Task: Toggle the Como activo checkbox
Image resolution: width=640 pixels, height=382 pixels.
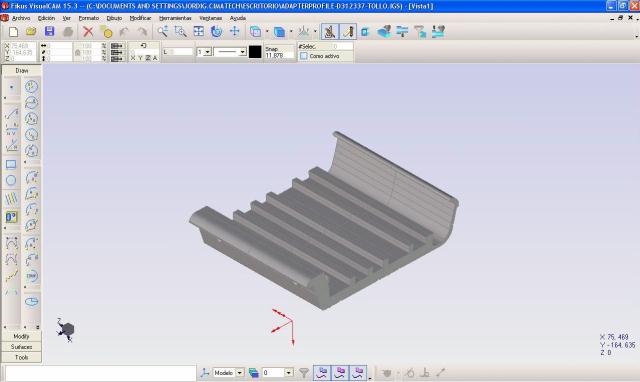Action: click(304, 56)
